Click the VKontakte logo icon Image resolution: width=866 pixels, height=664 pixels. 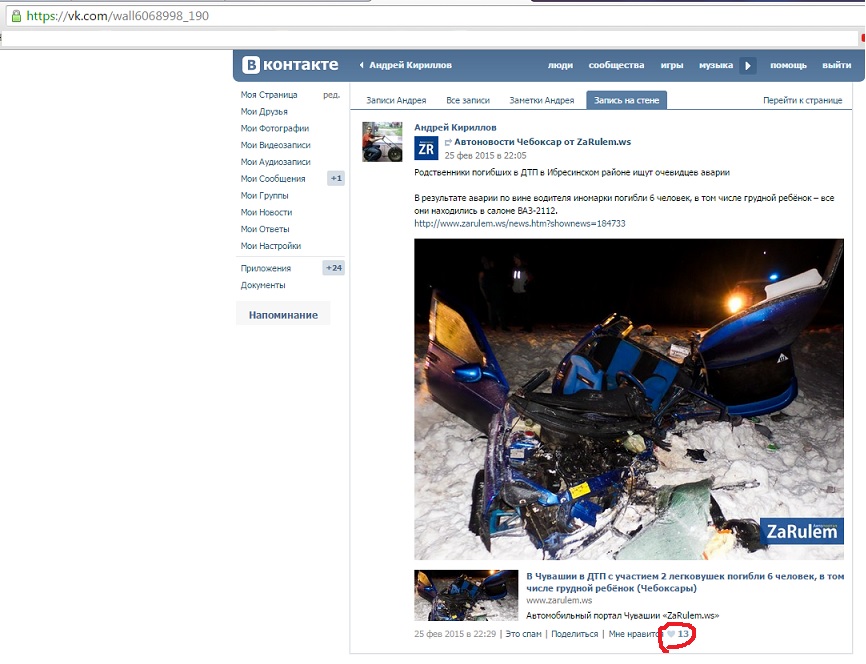point(251,65)
